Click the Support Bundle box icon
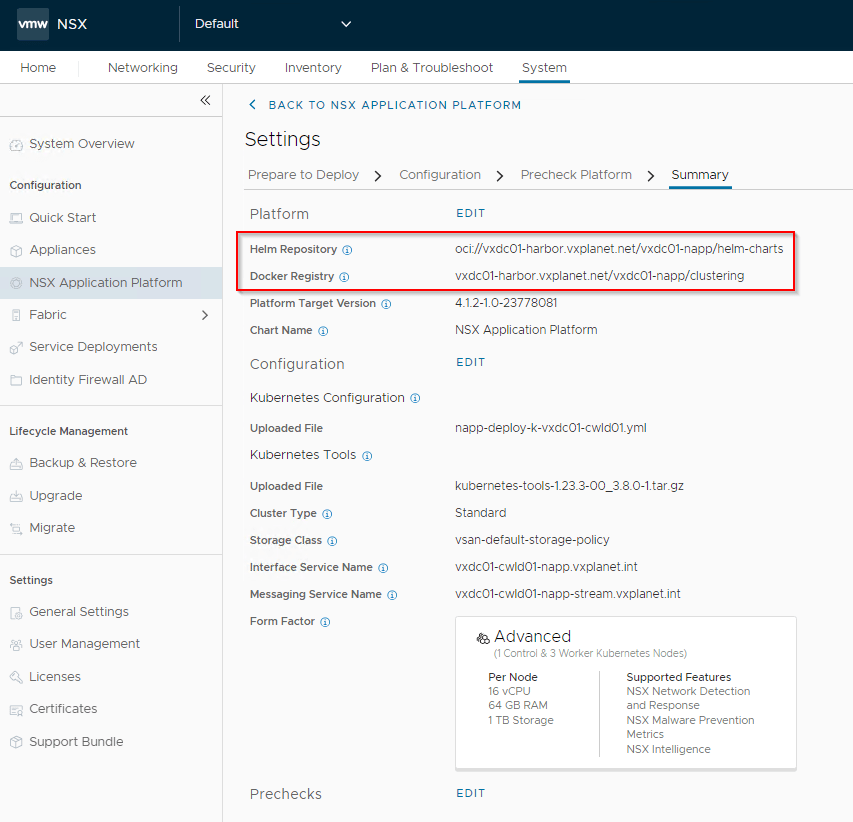 pyautogui.click(x=16, y=742)
